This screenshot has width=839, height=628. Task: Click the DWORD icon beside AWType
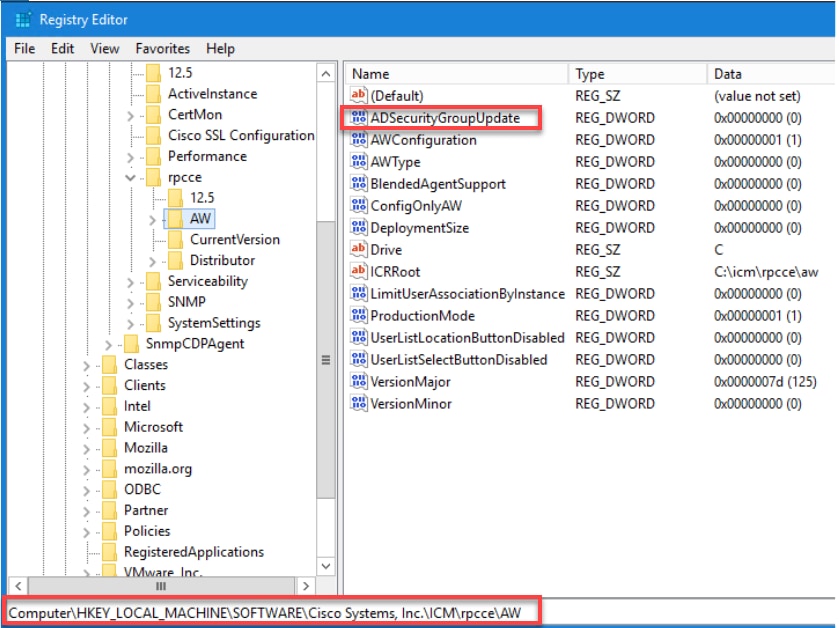click(359, 161)
